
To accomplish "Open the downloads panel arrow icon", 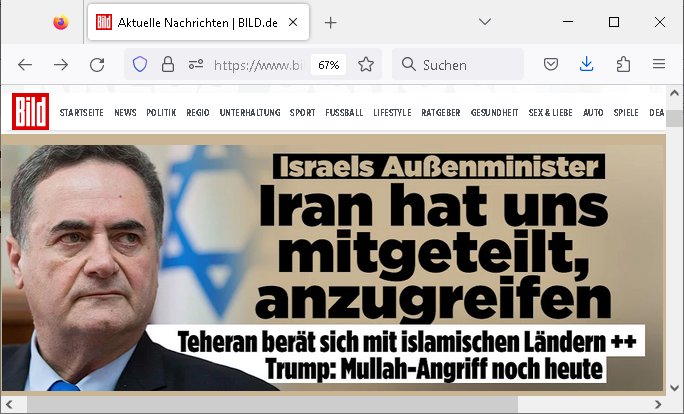I will 587,64.
